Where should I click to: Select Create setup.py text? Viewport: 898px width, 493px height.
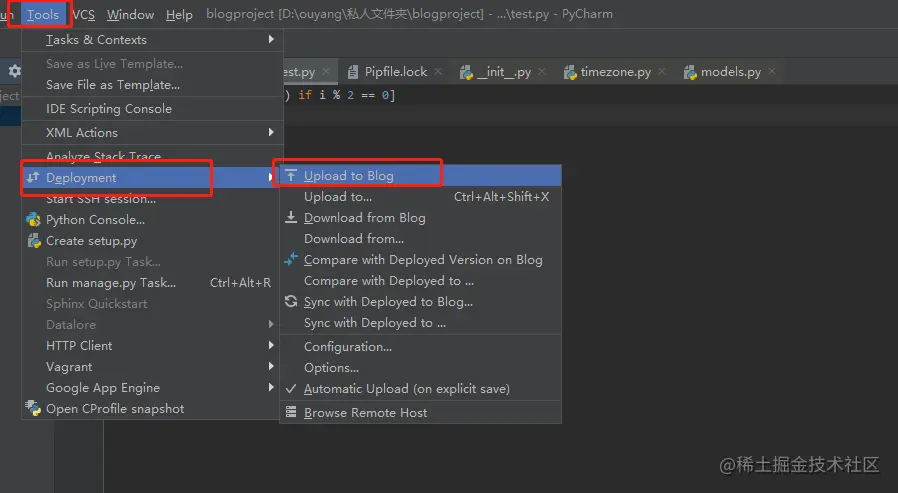click(x=92, y=240)
